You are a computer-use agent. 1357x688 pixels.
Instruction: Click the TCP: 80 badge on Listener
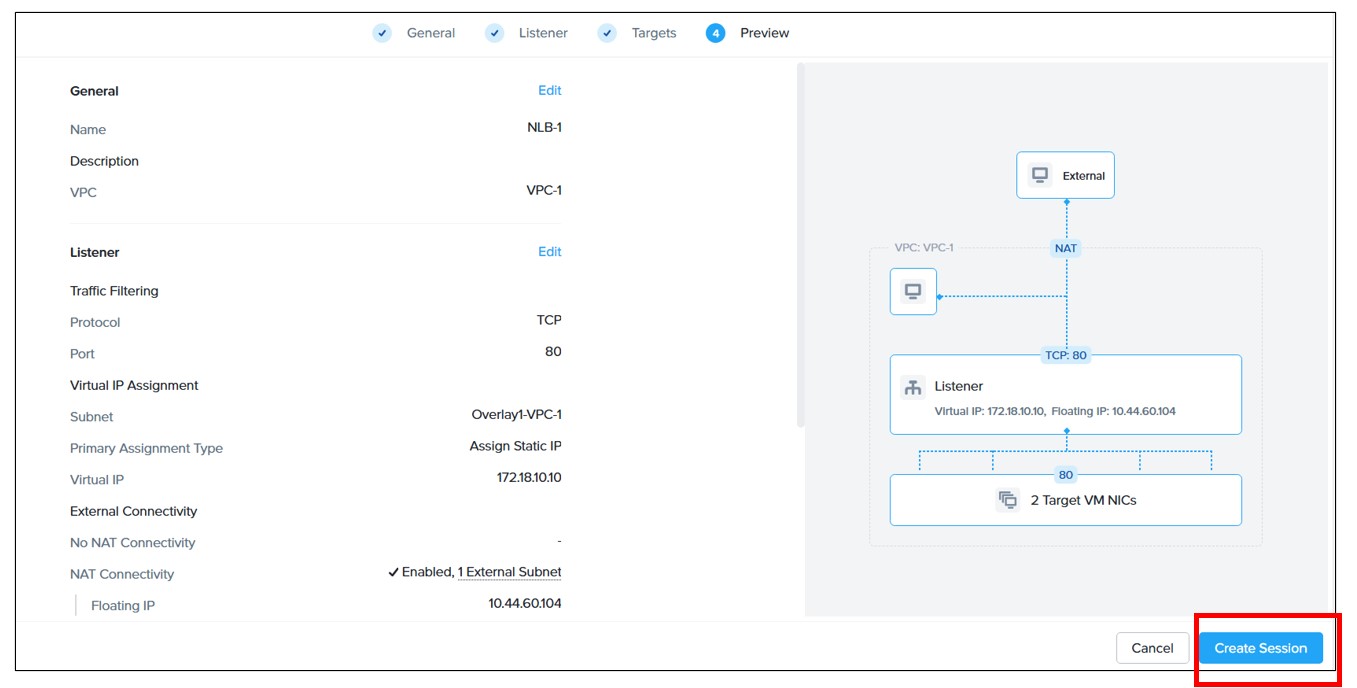click(x=1066, y=355)
